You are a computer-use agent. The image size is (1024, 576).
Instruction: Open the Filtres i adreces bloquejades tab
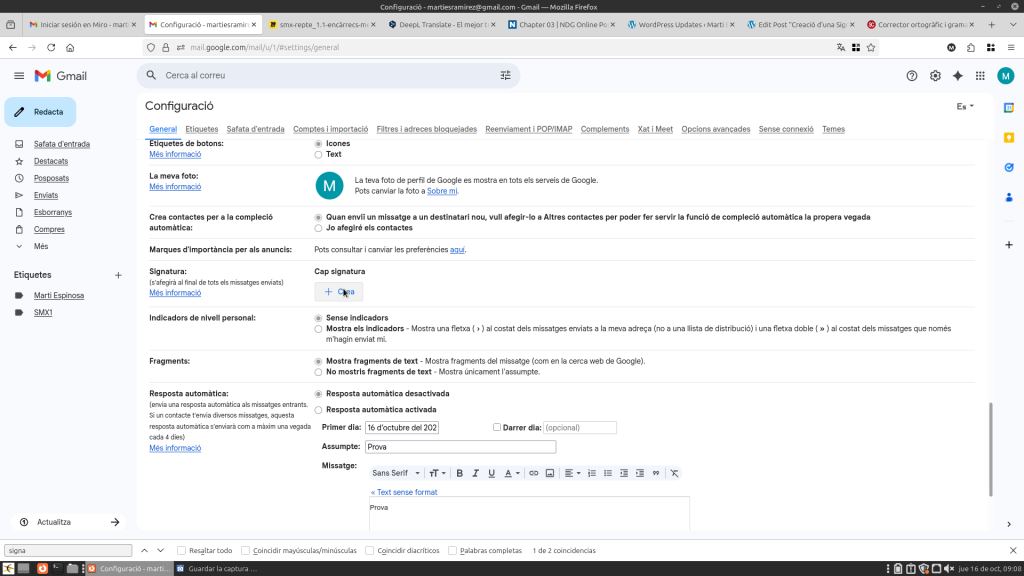tap(426, 129)
